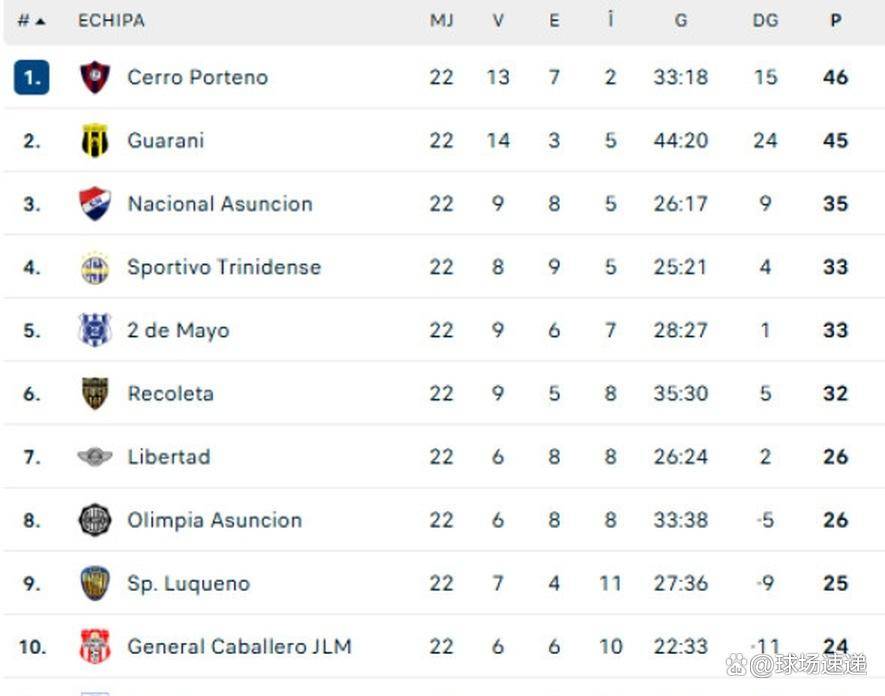Select the 2 de Mayo crest
This screenshot has height=696, width=885.
click(x=95, y=331)
